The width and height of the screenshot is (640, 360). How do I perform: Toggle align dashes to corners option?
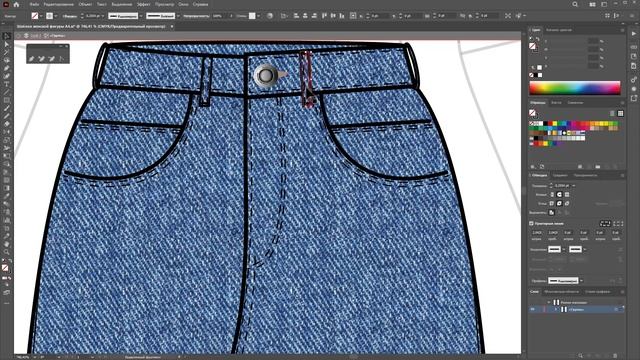(x=618, y=223)
